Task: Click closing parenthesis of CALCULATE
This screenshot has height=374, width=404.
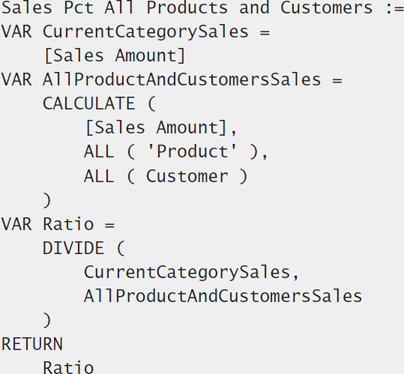Action: tap(47, 200)
